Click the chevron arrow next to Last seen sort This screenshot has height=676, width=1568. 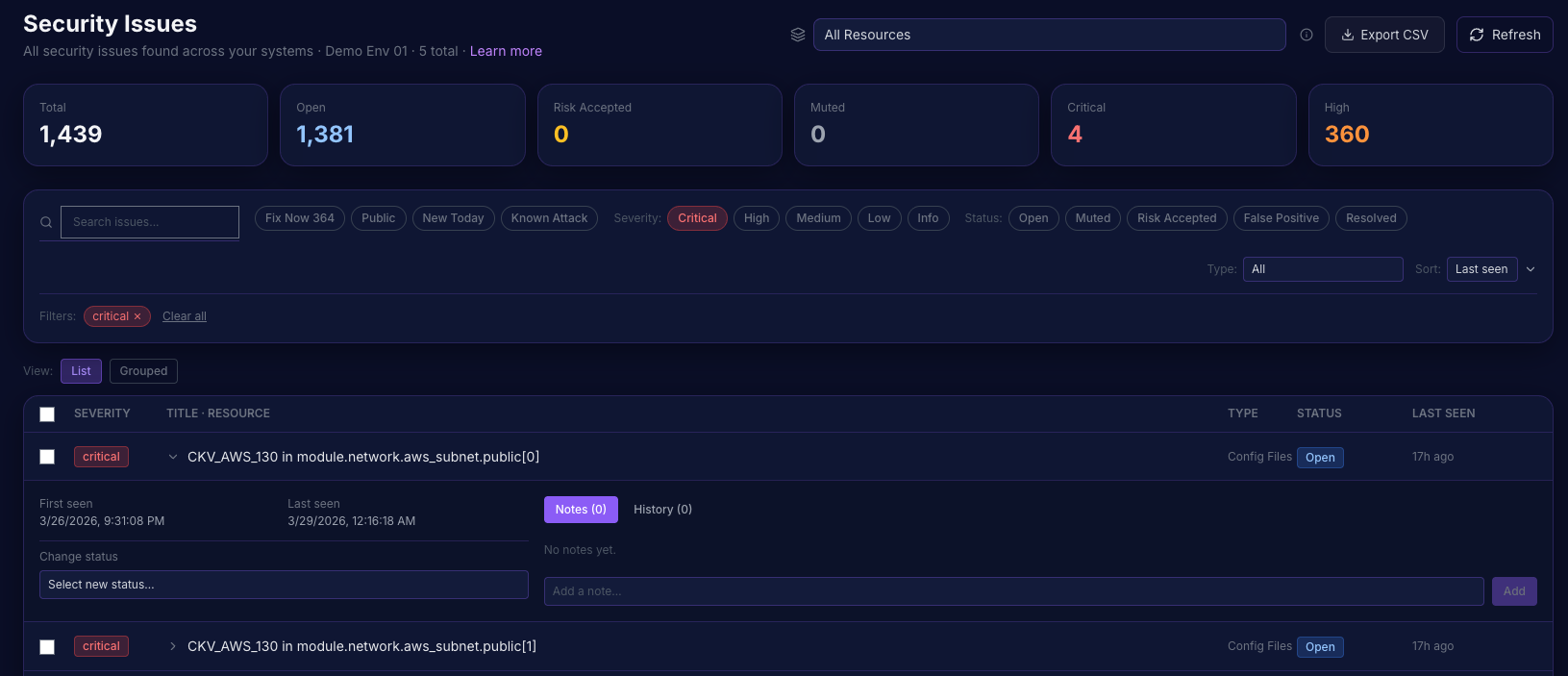[x=1531, y=269]
